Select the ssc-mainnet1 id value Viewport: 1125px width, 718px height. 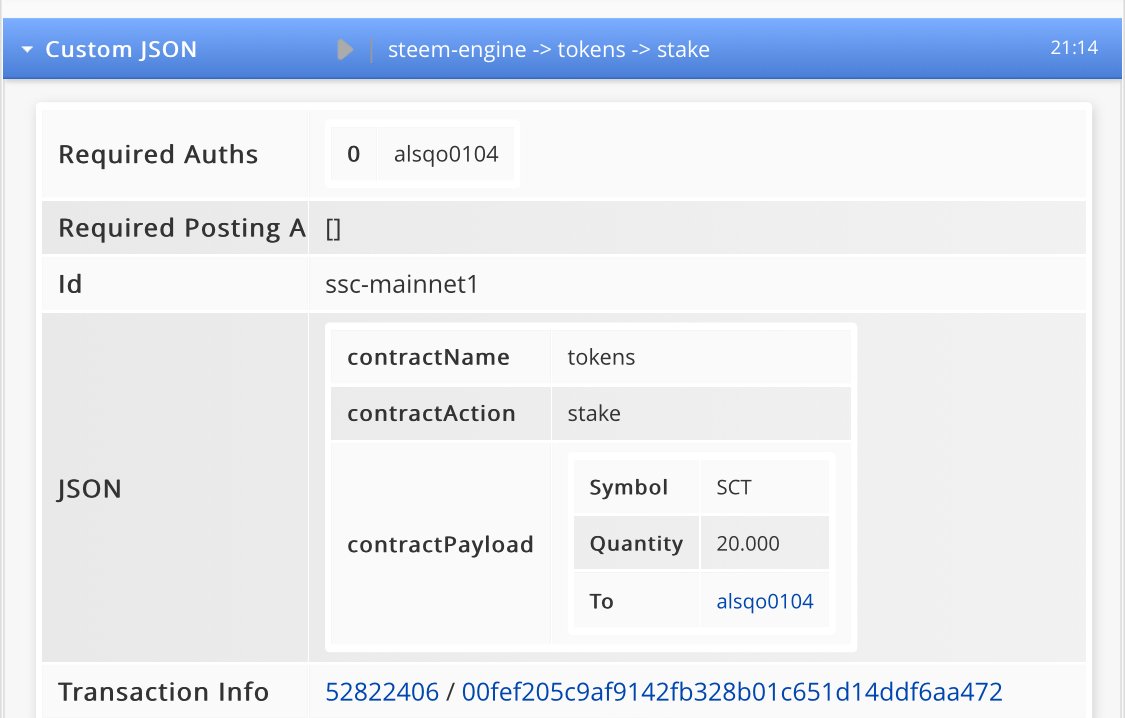point(402,284)
